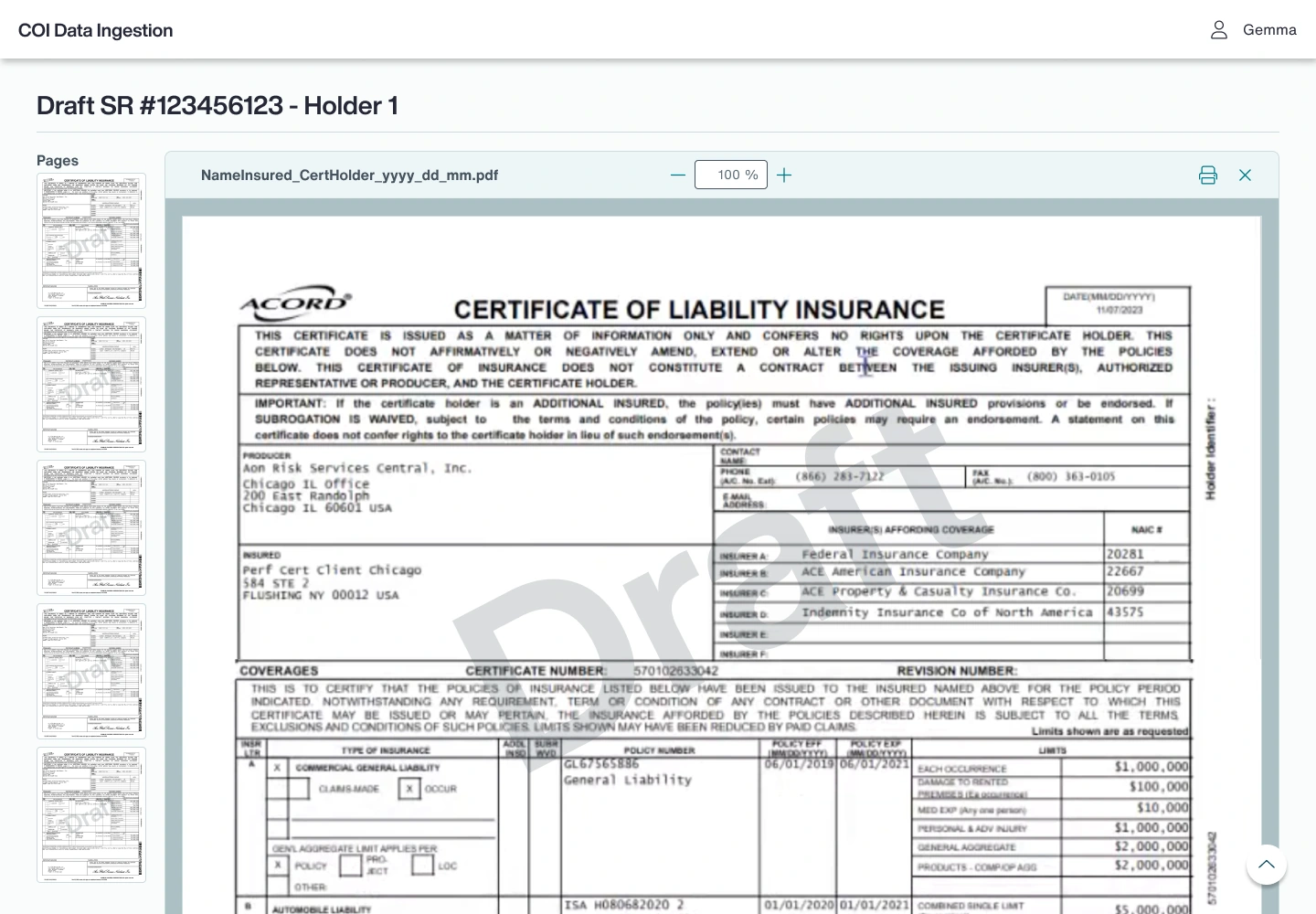Print the PDF document

(1208, 175)
